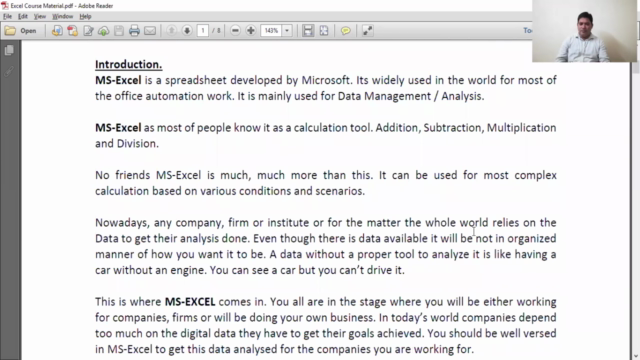Click the Tools pane link
Screen dimensions: 640x360
pos(527,31)
